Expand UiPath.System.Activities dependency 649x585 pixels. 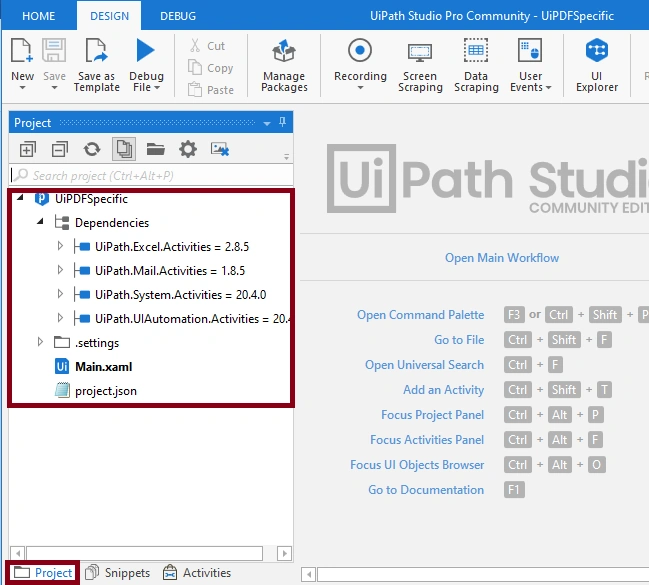tap(60, 294)
